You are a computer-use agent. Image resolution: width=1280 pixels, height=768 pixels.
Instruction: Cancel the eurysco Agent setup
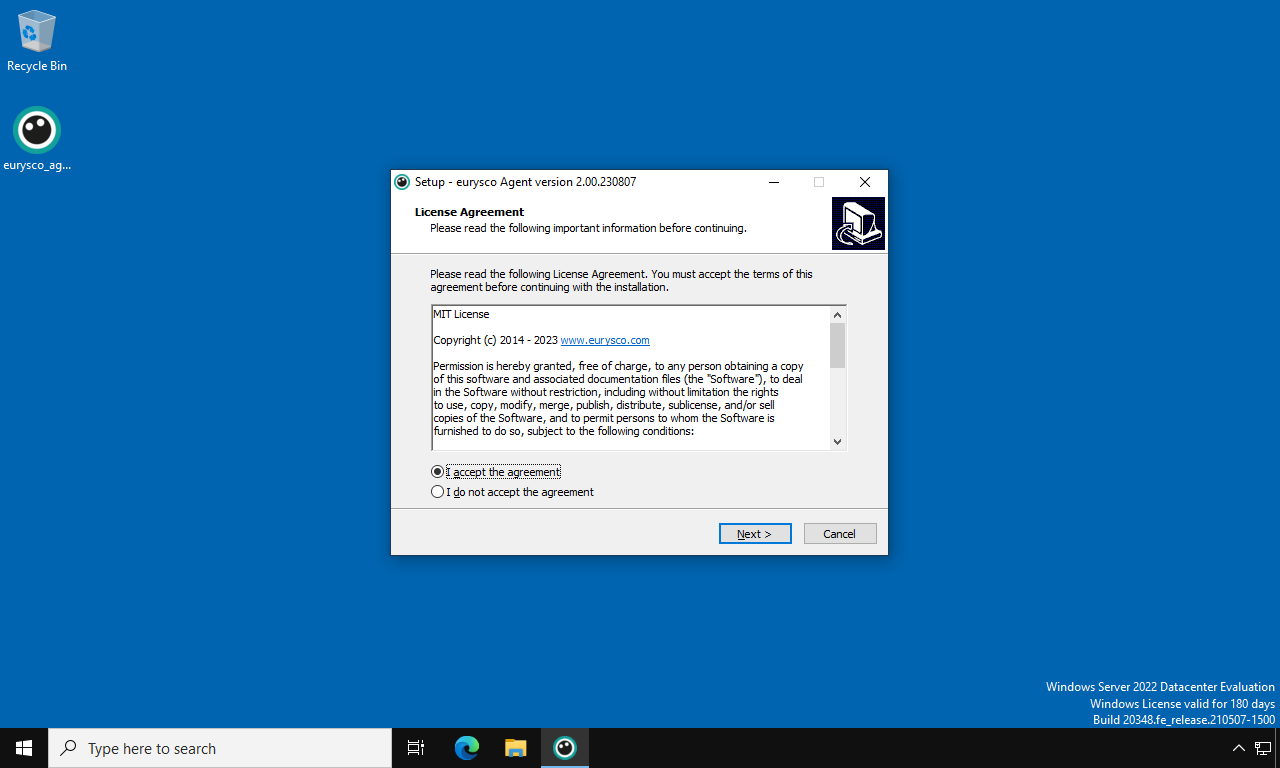[x=840, y=534]
